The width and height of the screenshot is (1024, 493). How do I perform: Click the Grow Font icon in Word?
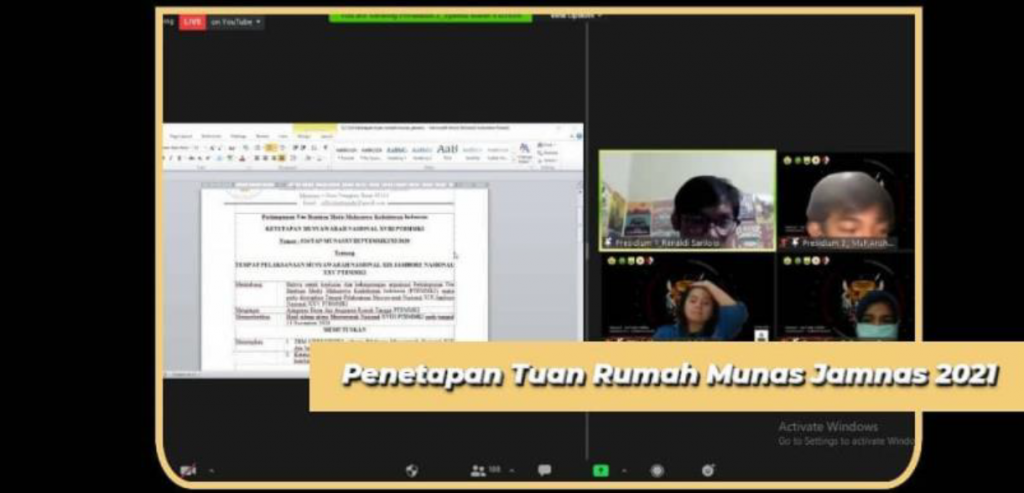pyautogui.click(x=212, y=148)
